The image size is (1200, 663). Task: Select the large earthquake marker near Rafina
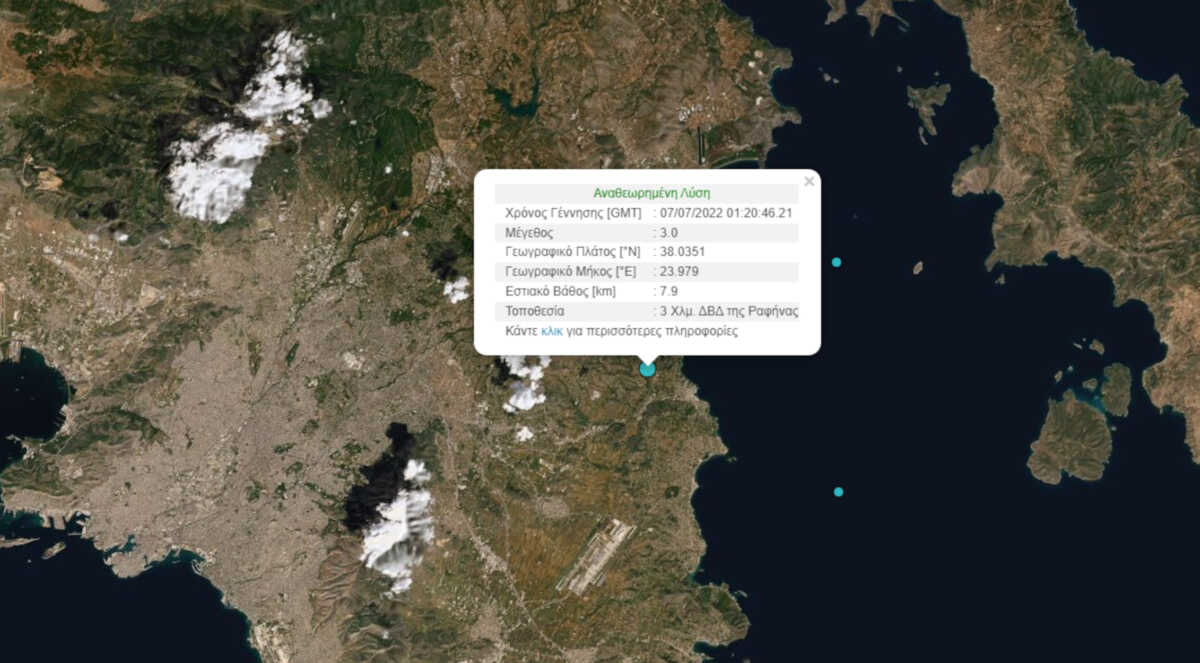tap(648, 369)
